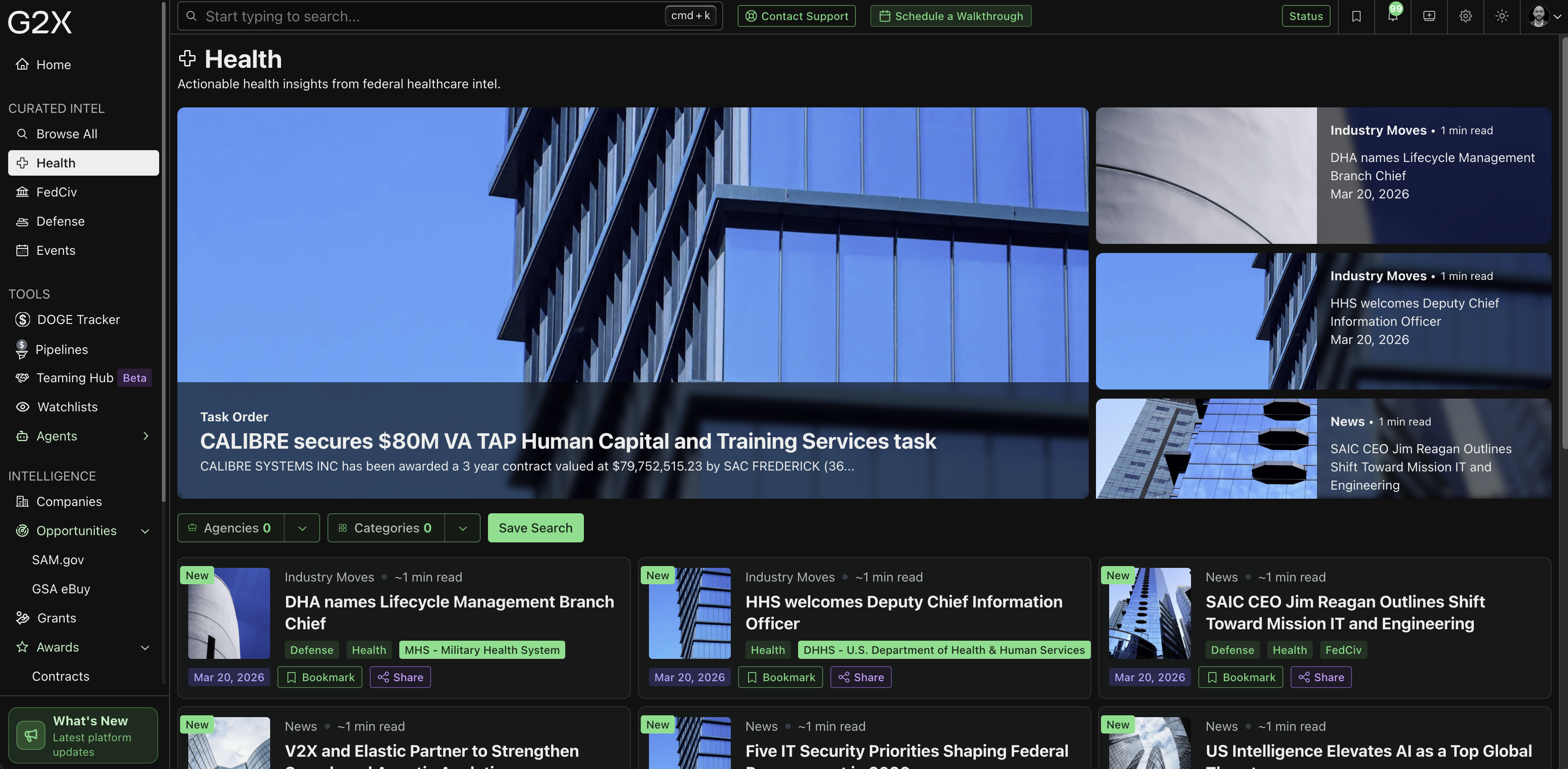1568x769 pixels.
Task: Collapse the Awards section chevron
Action: point(146,648)
